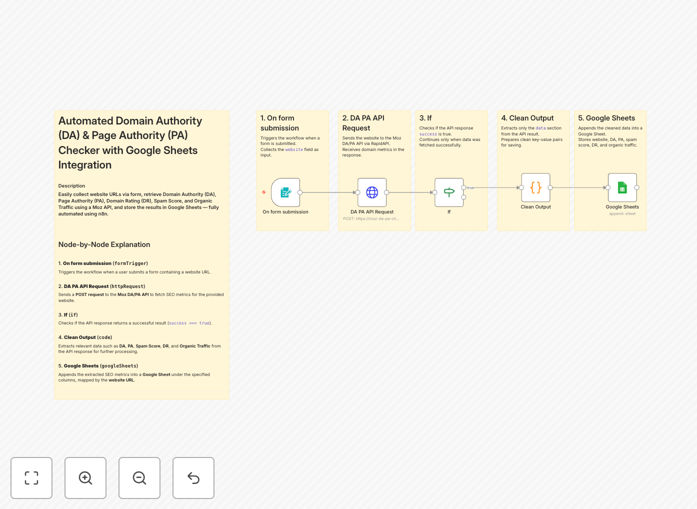Click the false output connector of If node
The image size is (697, 509).
(x=464, y=197)
